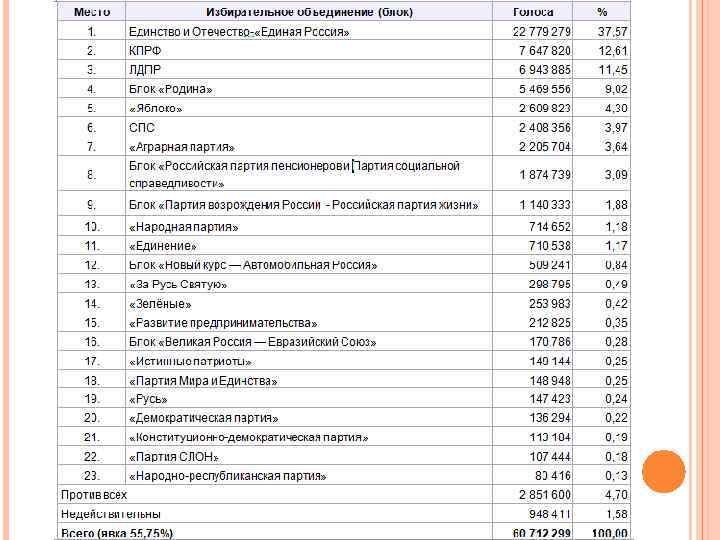720x540 pixels.
Task: Select the votes value '22 779 279'
Action: click(542, 32)
